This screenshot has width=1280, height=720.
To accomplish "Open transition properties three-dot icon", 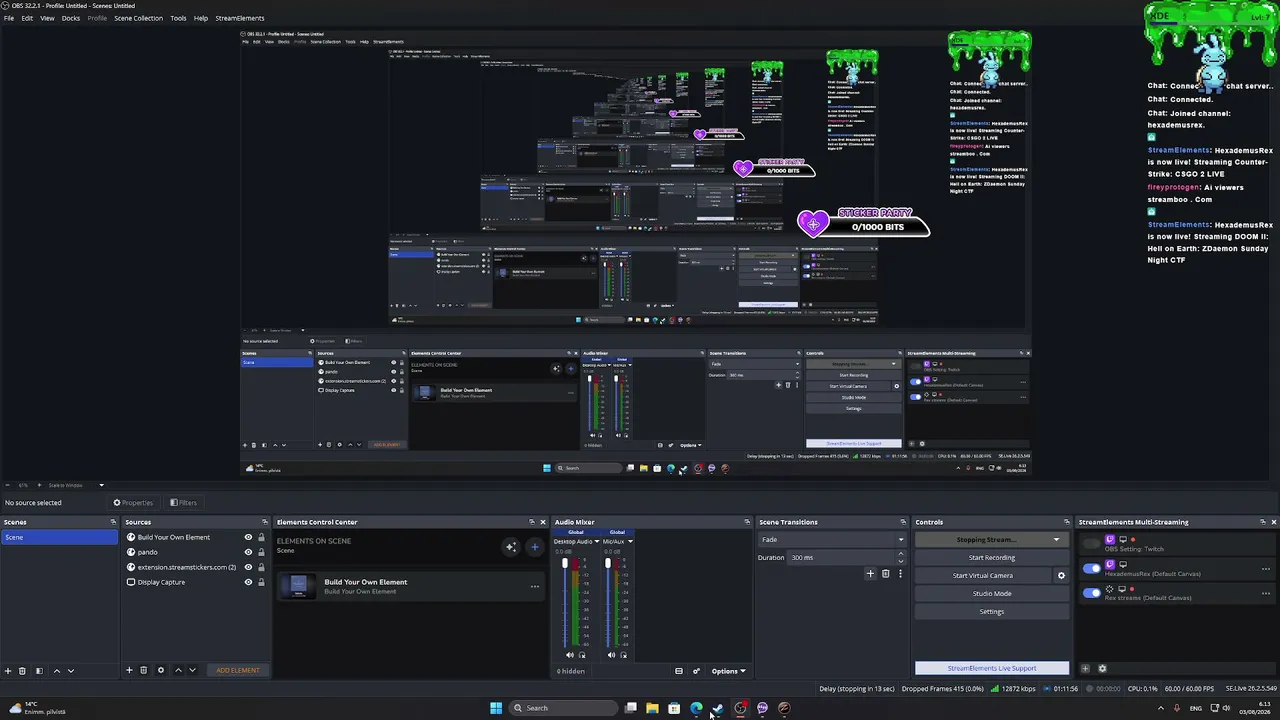I will 900,574.
